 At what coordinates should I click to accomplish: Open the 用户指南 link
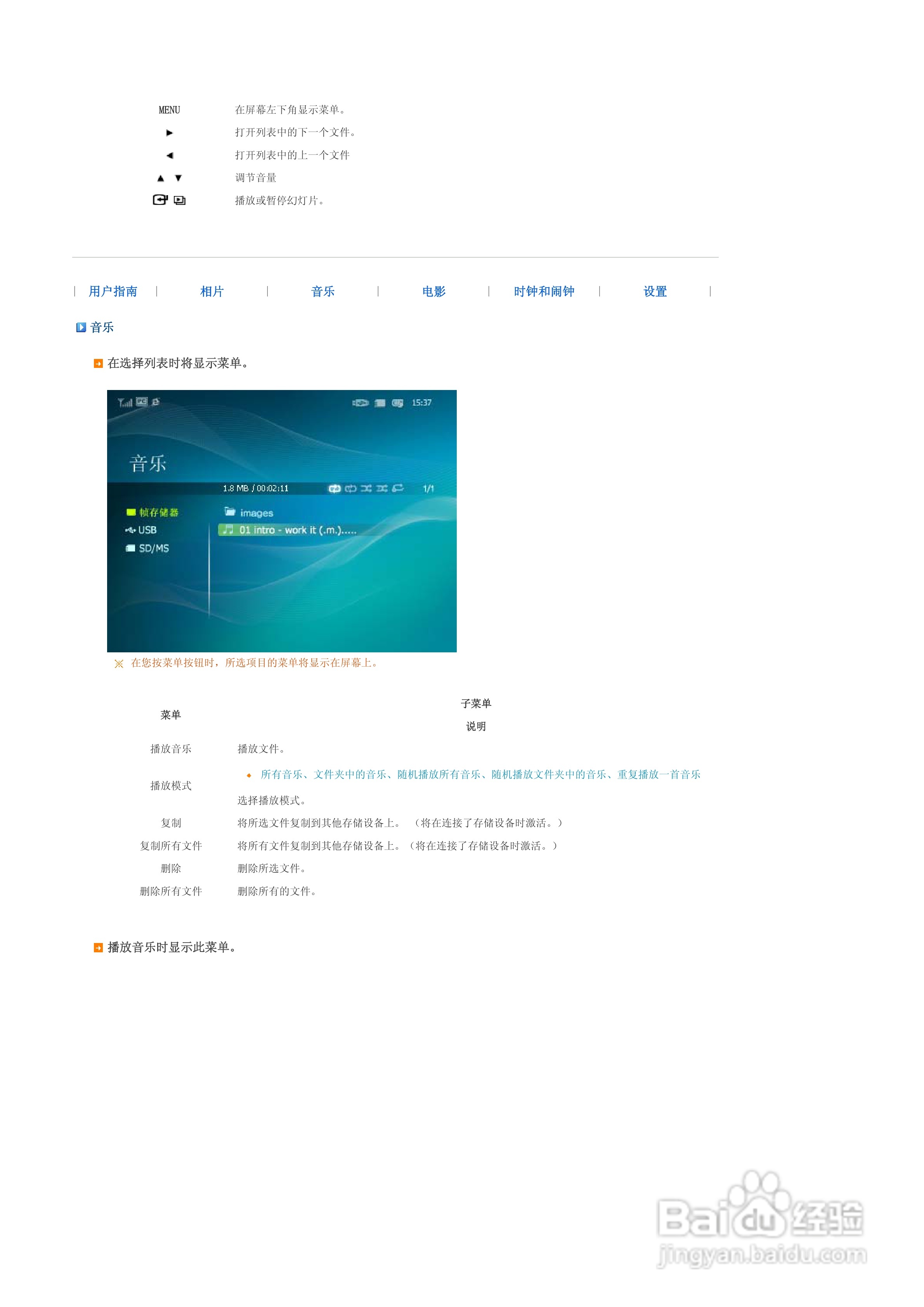113,291
